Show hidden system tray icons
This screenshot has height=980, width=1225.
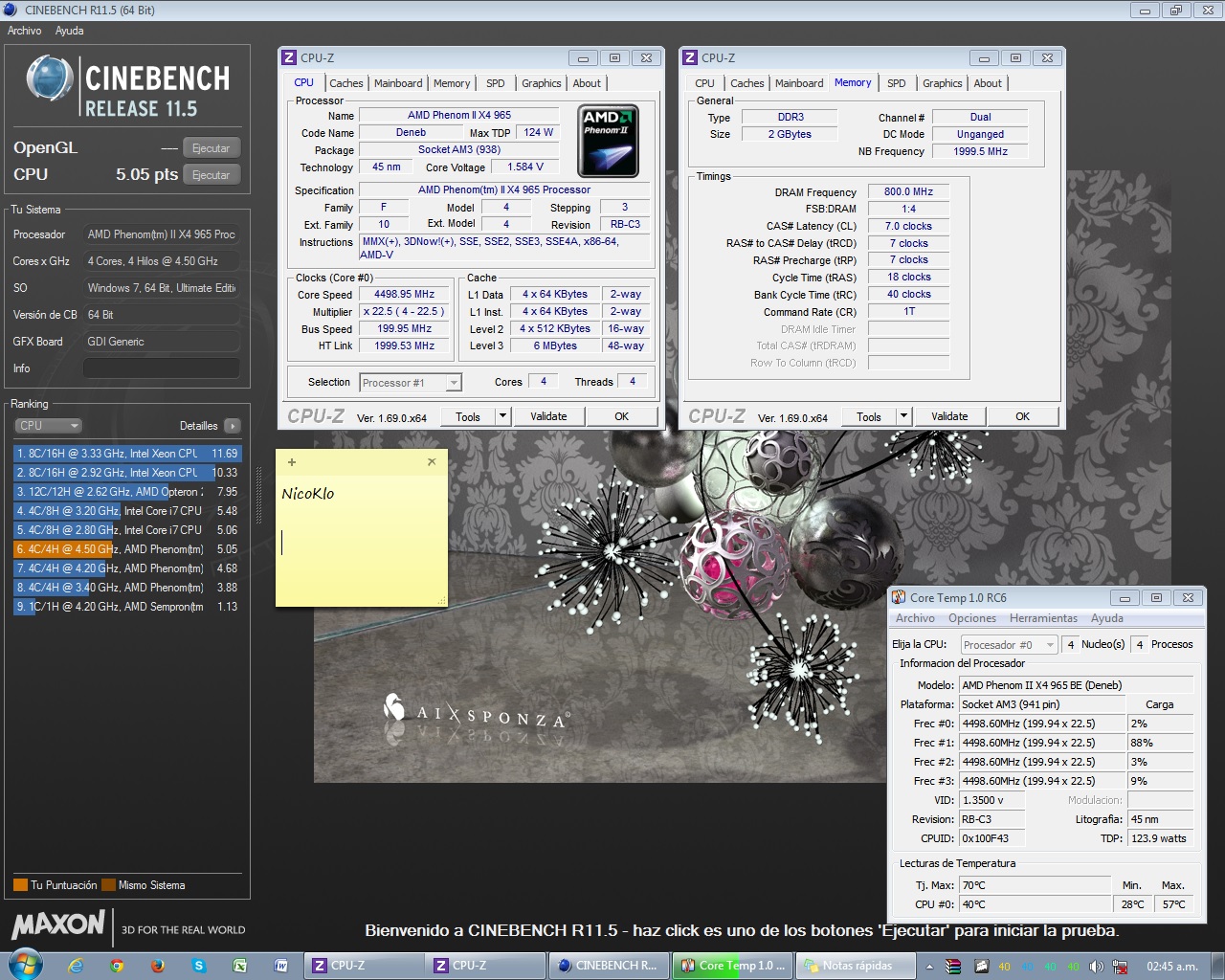(929, 967)
